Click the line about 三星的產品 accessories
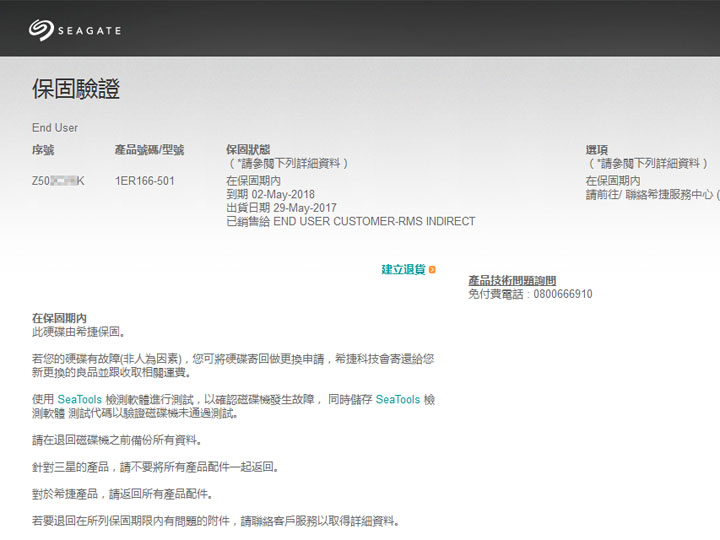 pos(155,467)
